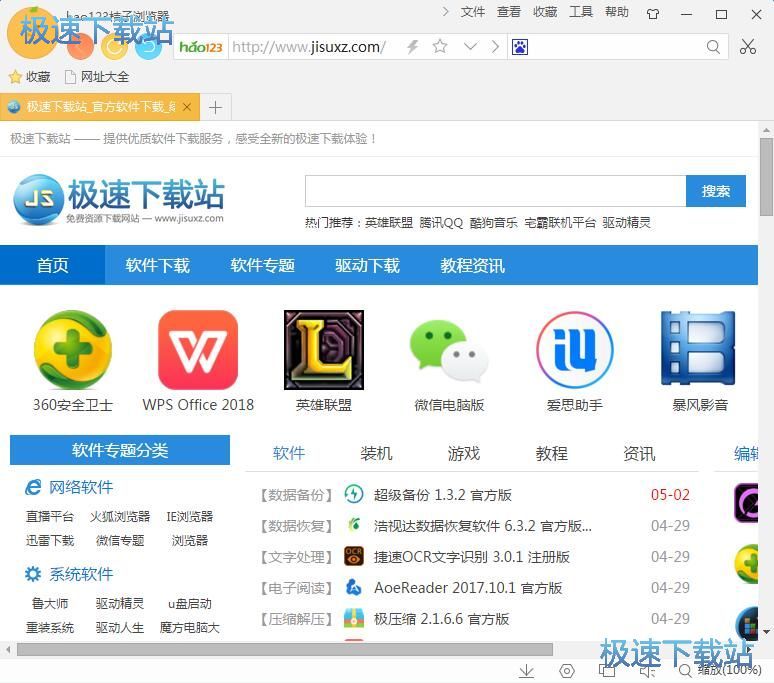Go to the 首页 navigation tab
The height and width of the screenshot is (683, 774).
52,266
